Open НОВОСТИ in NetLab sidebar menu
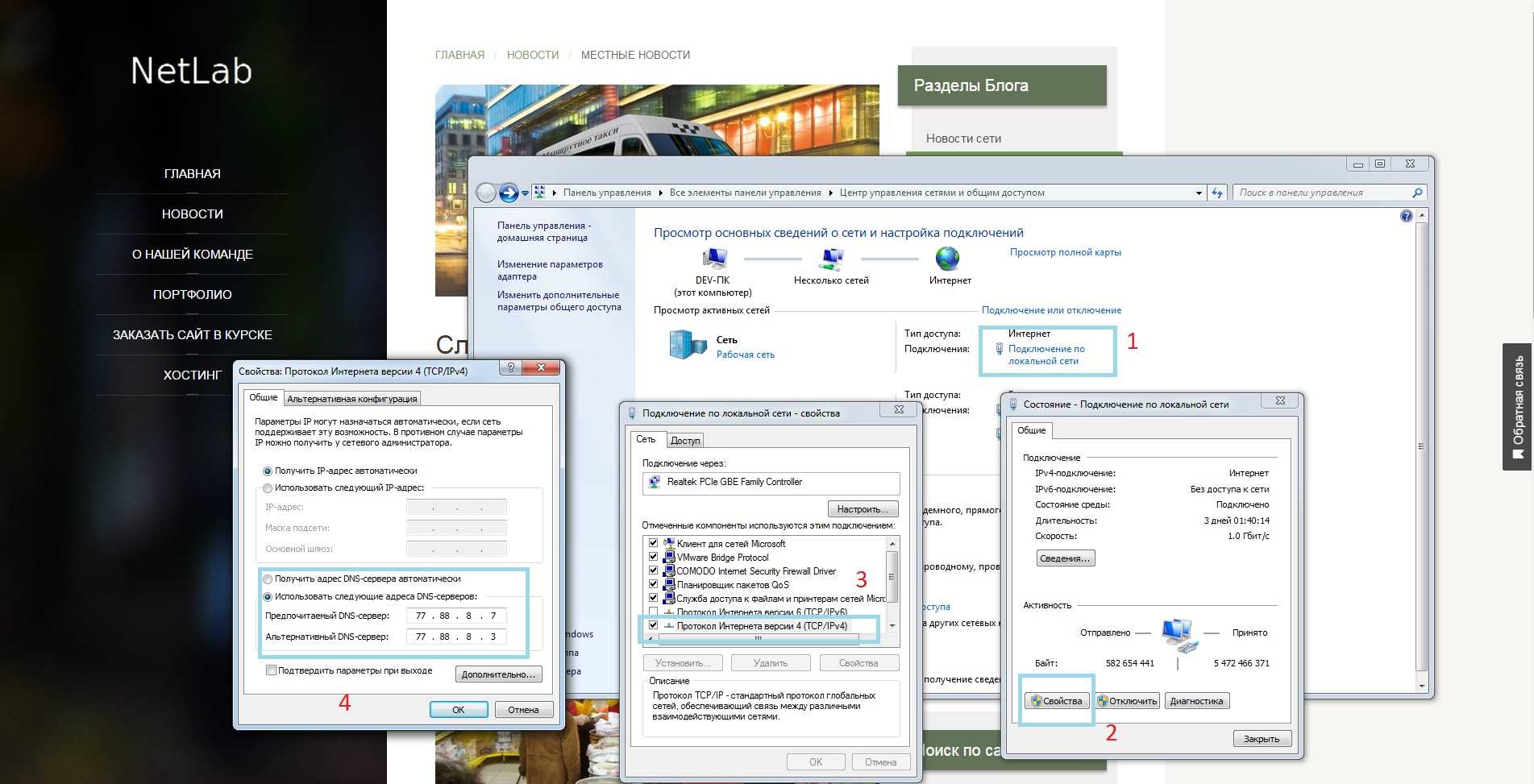Image resolution: width=1534 pixels, height=784 pixels. (192, 214)
